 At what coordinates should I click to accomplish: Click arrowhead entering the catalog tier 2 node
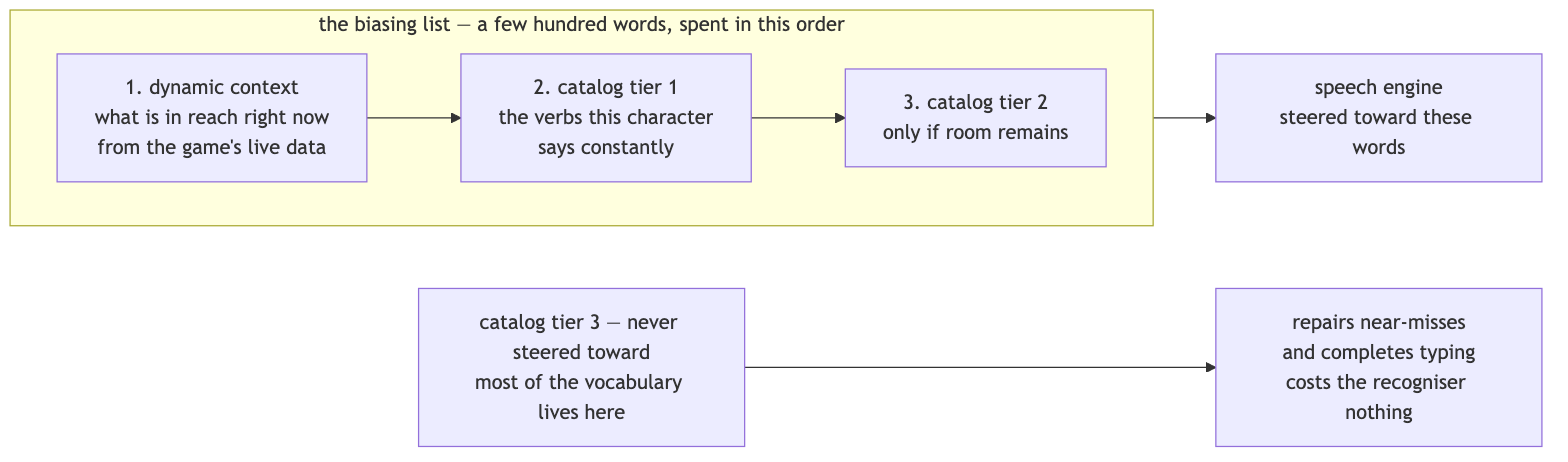click(x=840, y=118)
